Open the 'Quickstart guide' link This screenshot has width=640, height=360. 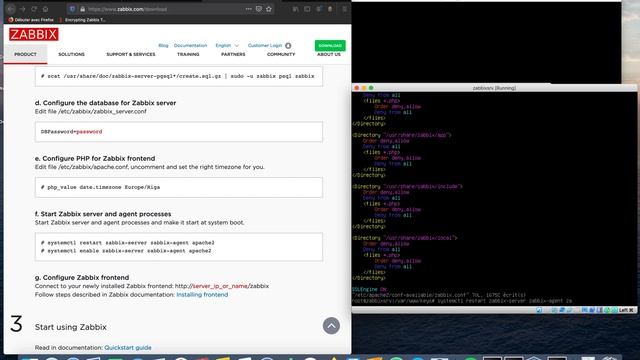[128, 348]
